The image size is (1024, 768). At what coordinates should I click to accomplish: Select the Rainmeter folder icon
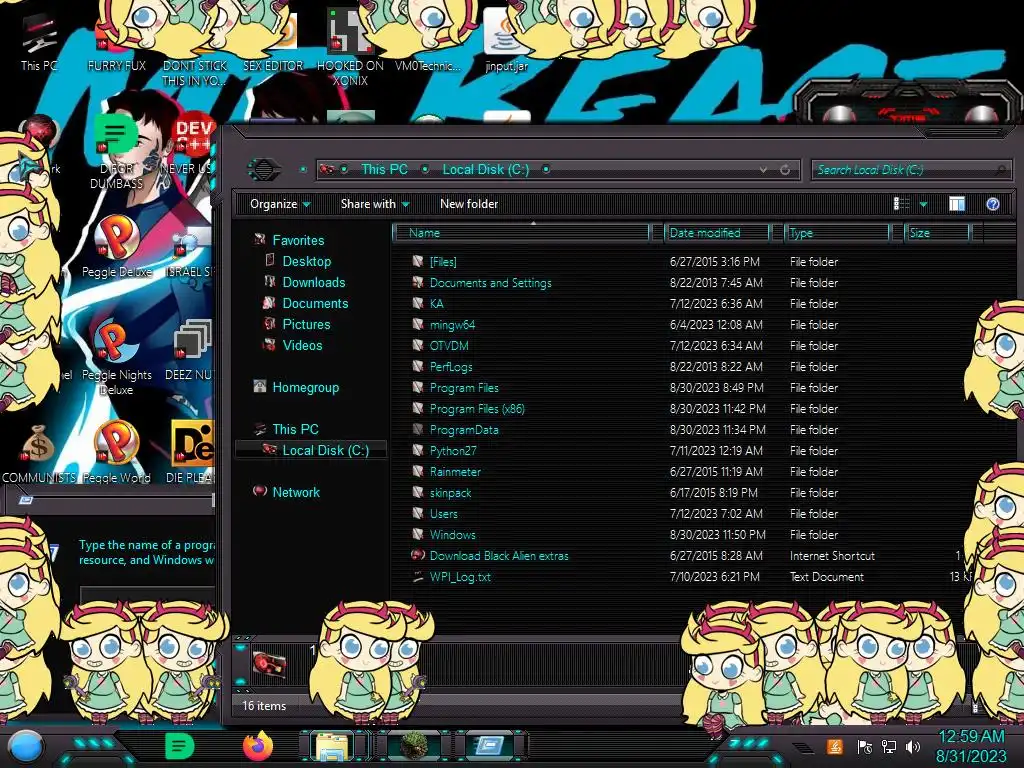point(418,471)
